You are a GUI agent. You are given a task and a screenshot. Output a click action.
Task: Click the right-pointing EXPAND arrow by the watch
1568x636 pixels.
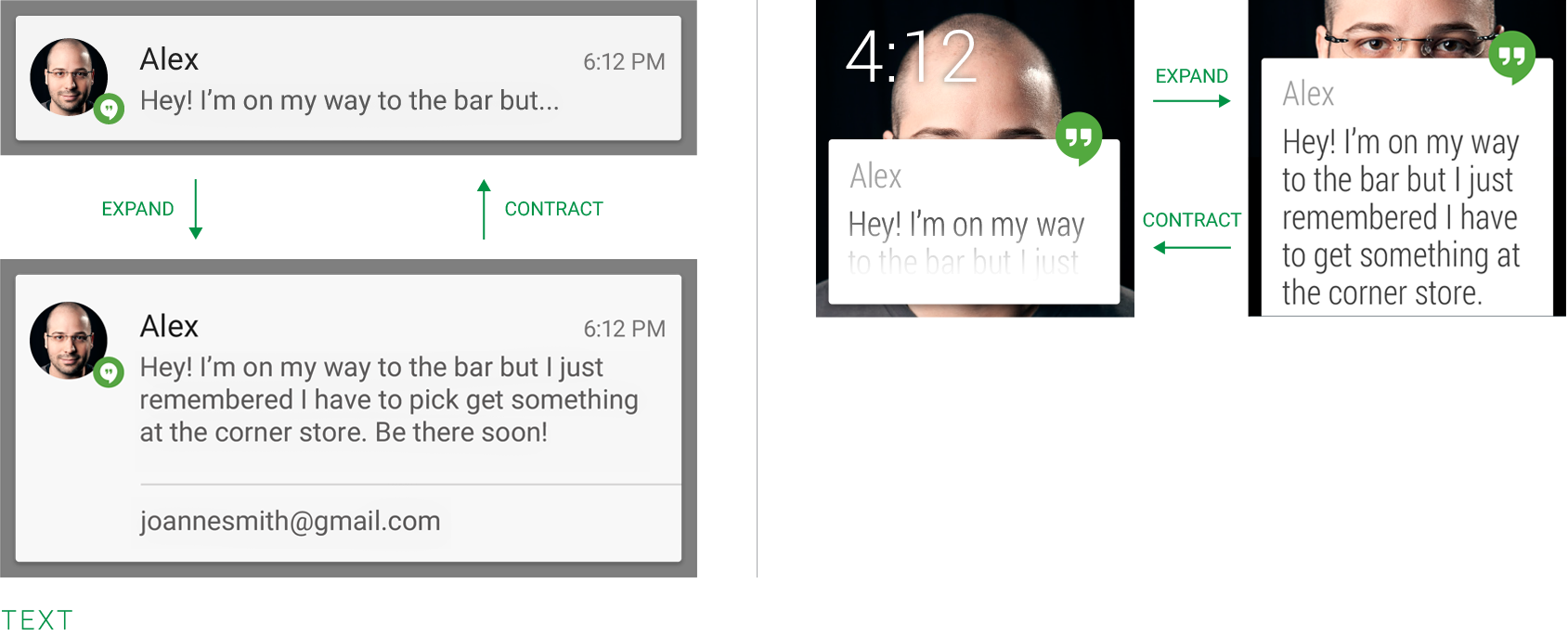point(1192,101)
